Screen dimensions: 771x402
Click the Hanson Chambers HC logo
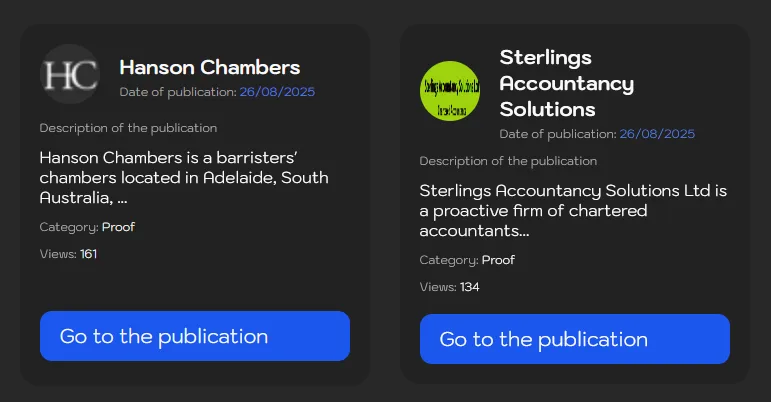point(70,75)
